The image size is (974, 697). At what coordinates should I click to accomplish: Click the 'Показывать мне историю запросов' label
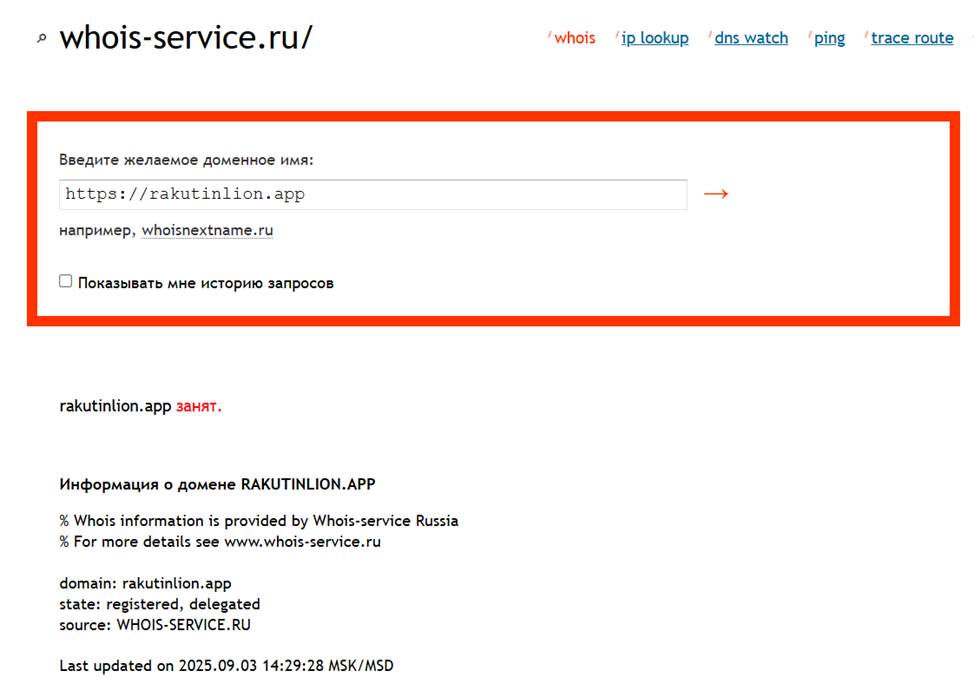pyautogui.click(x=205, y=283)
